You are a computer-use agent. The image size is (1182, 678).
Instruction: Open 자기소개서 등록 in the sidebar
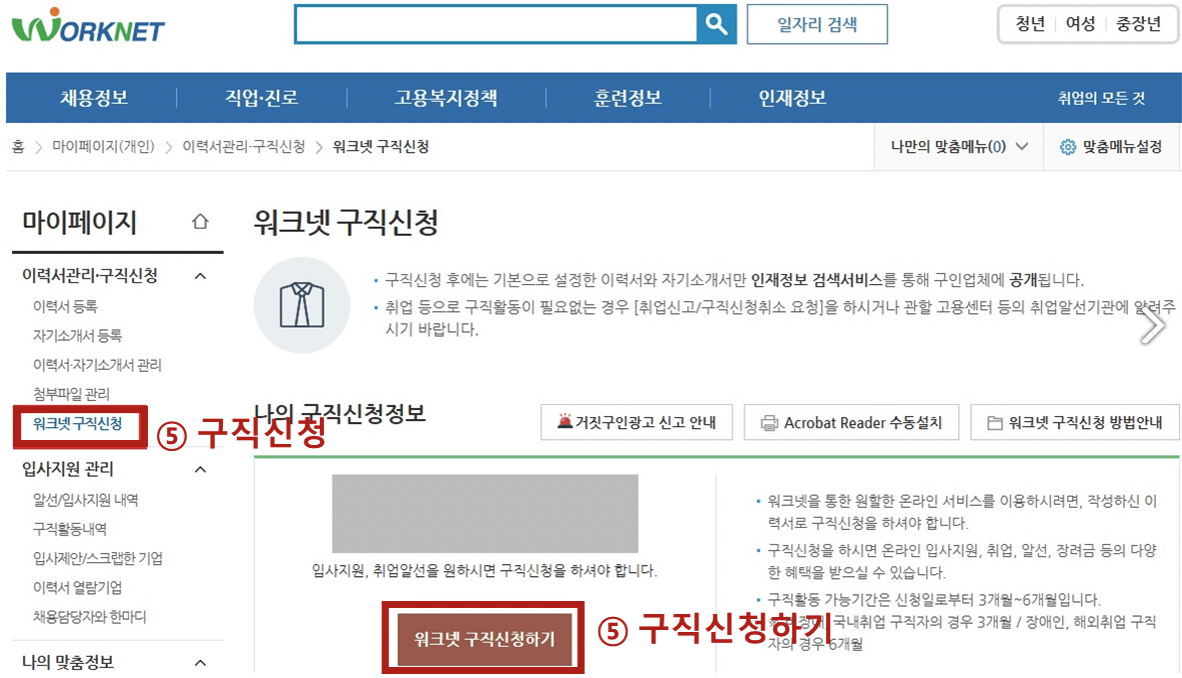point(77,336)
